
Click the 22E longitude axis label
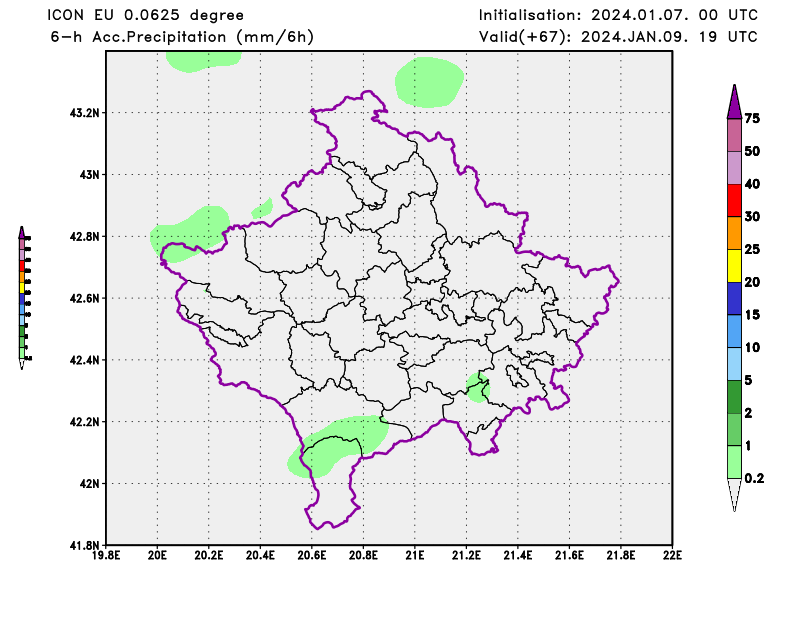tap(672, 555)
